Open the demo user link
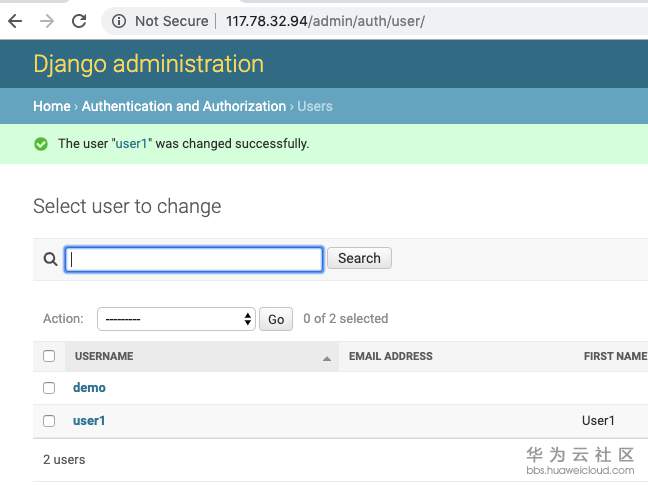 (89, 388)
